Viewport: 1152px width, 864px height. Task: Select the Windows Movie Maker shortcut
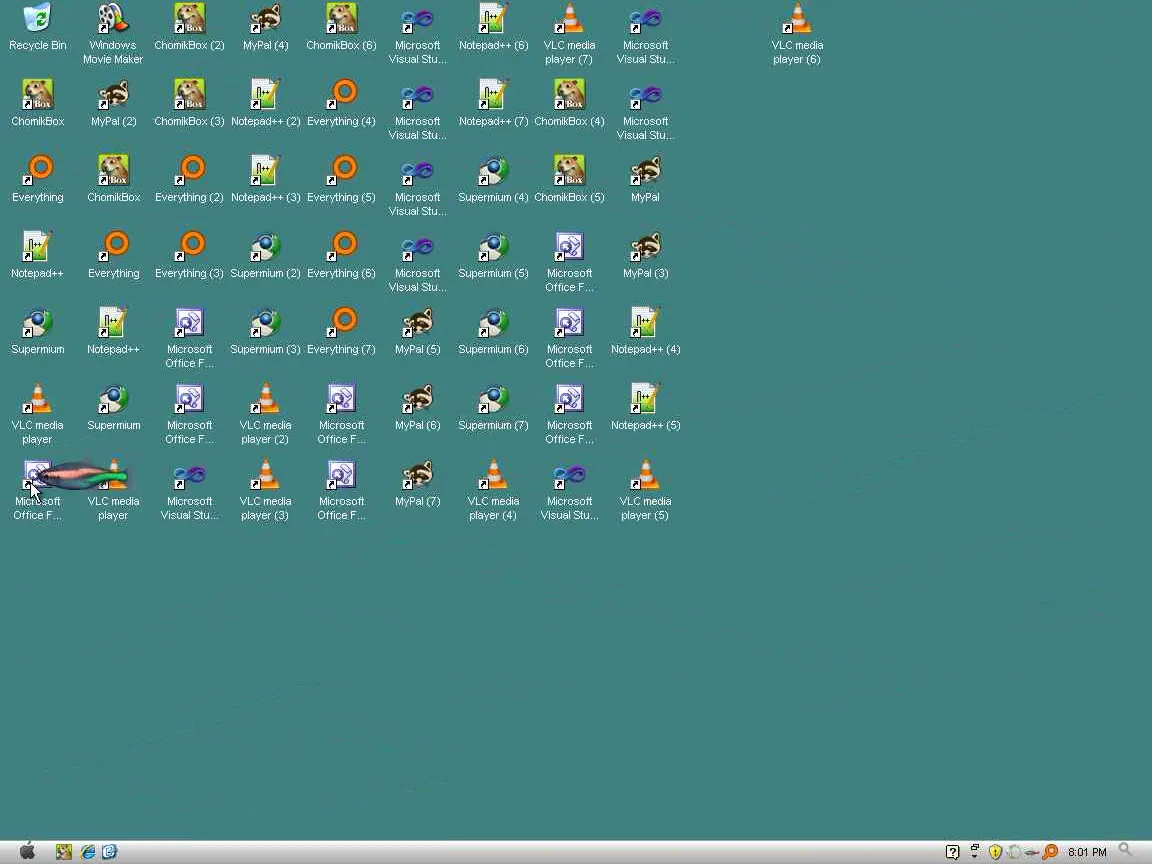(113, 34)
